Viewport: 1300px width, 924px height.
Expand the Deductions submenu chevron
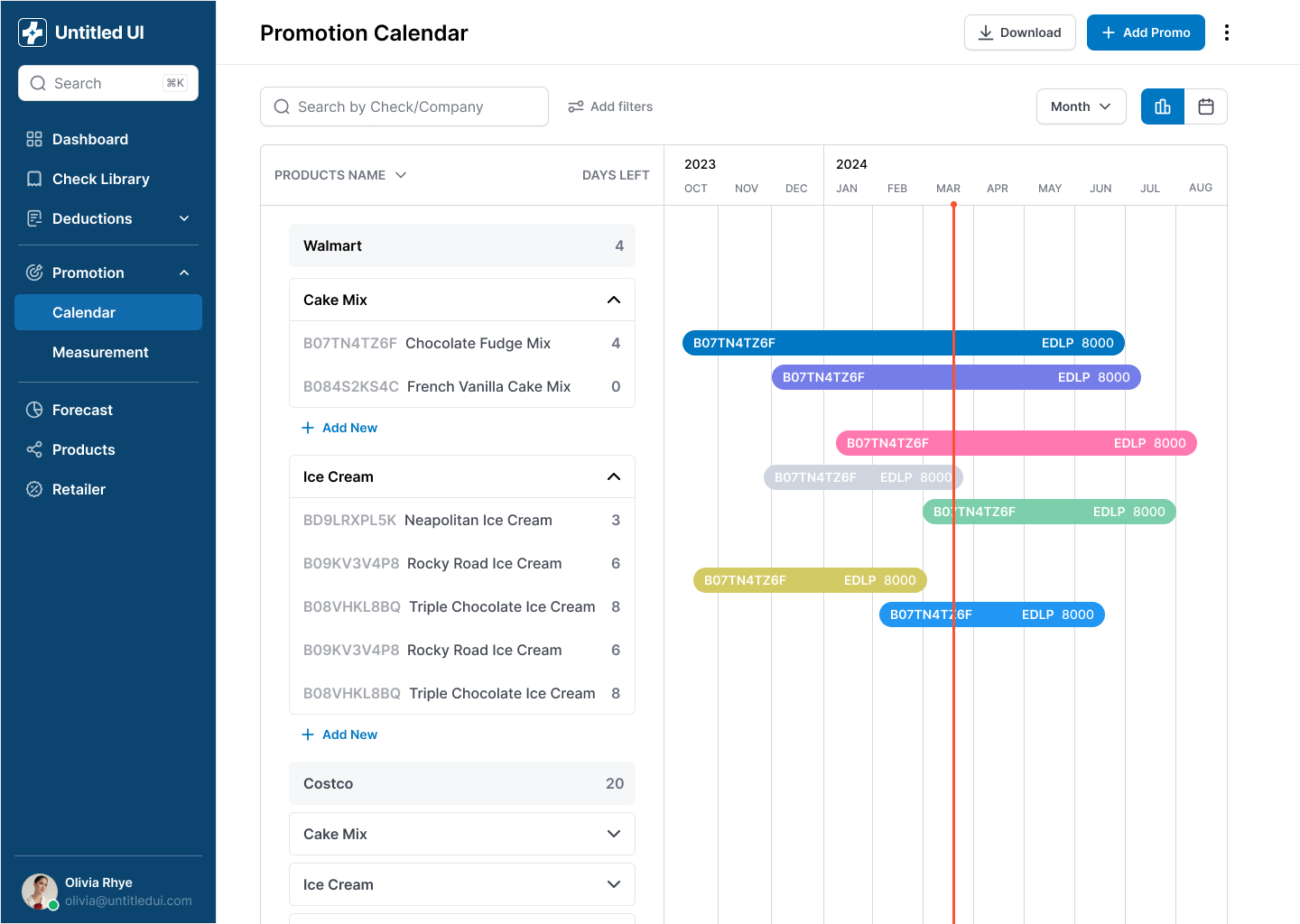point(184,218)
